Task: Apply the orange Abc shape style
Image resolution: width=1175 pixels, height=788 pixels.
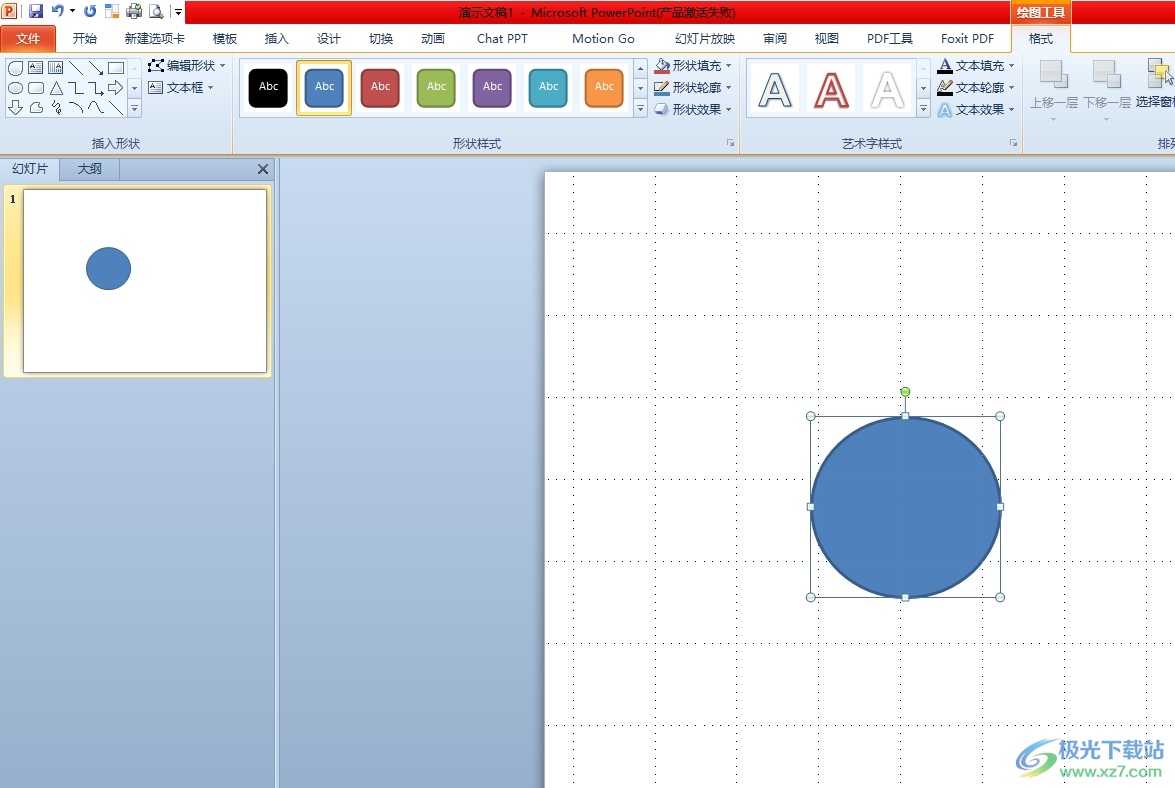Action: [x=605, y=87]
